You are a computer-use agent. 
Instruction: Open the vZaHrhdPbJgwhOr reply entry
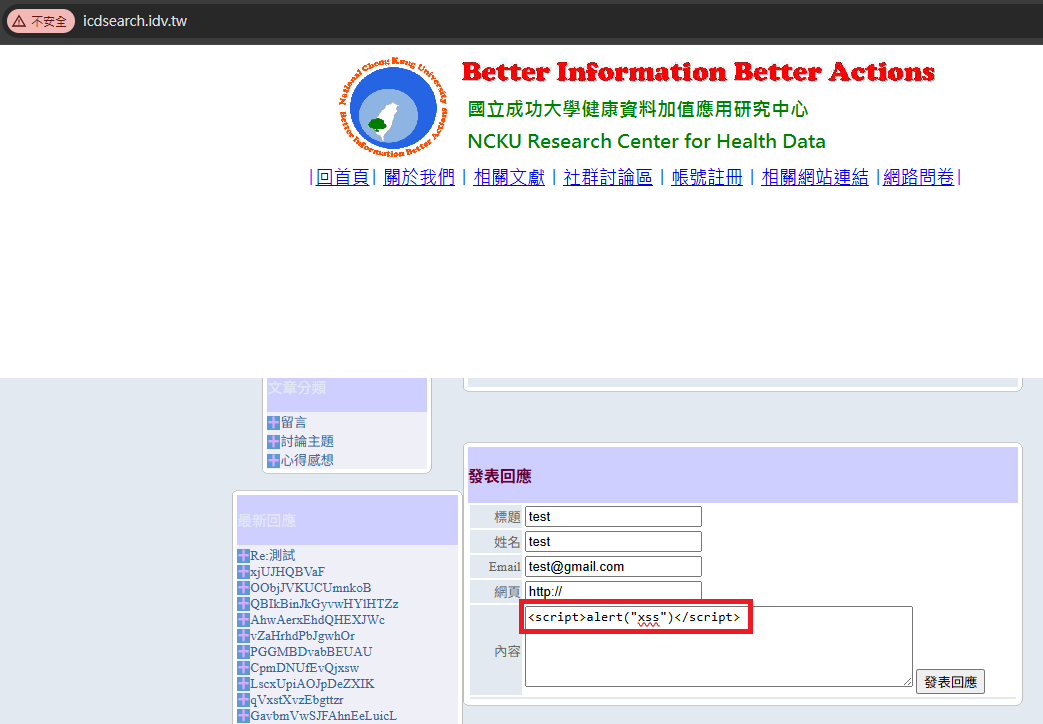coord(303,635)
